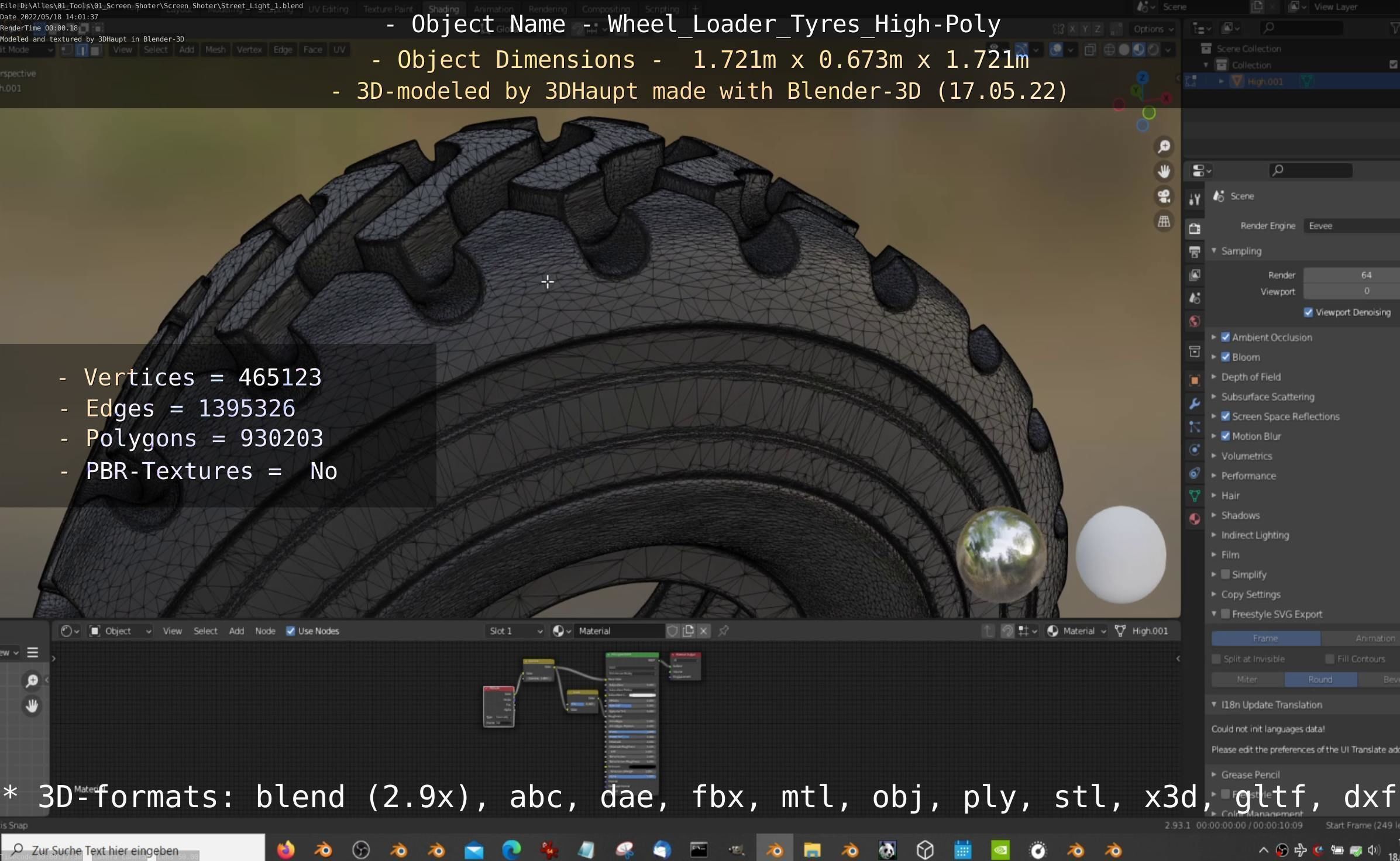Screen dimensions: 1400x861
Task: Open the Physics properties tab icon
Action: [1195, 450]
